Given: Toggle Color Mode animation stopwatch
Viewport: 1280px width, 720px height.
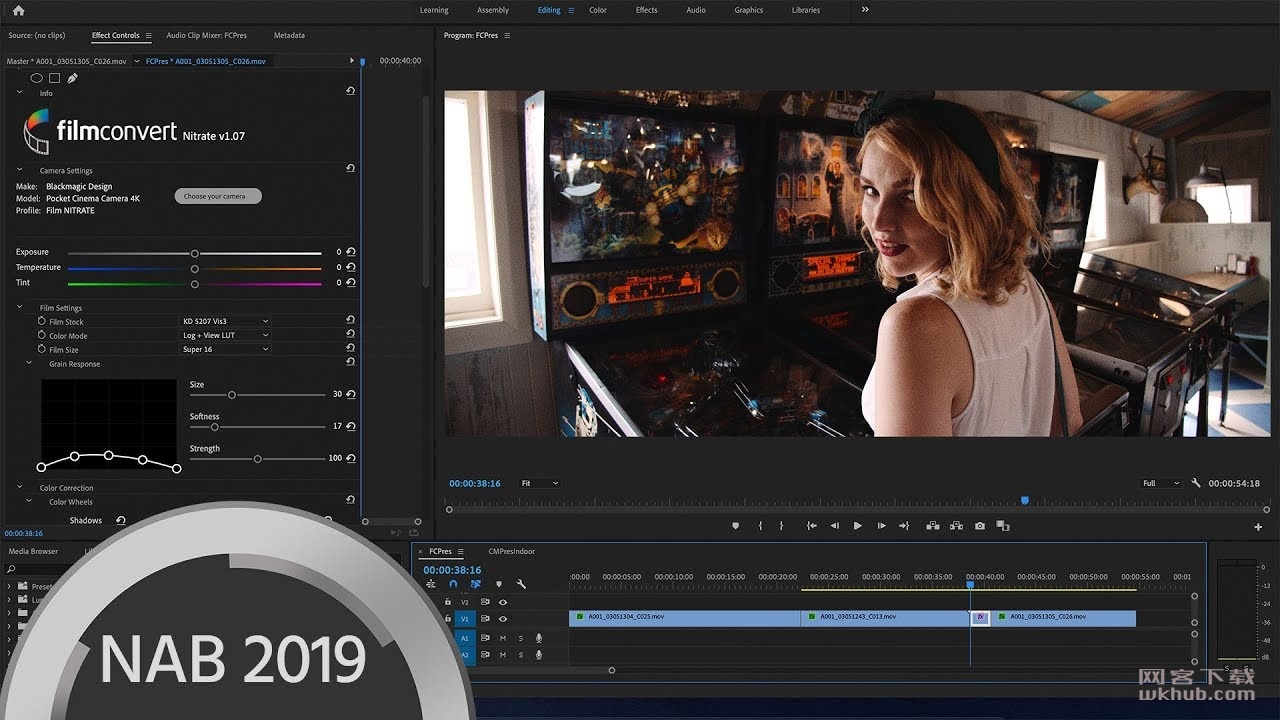Looking at the screenshot, I should pos(41,335).
